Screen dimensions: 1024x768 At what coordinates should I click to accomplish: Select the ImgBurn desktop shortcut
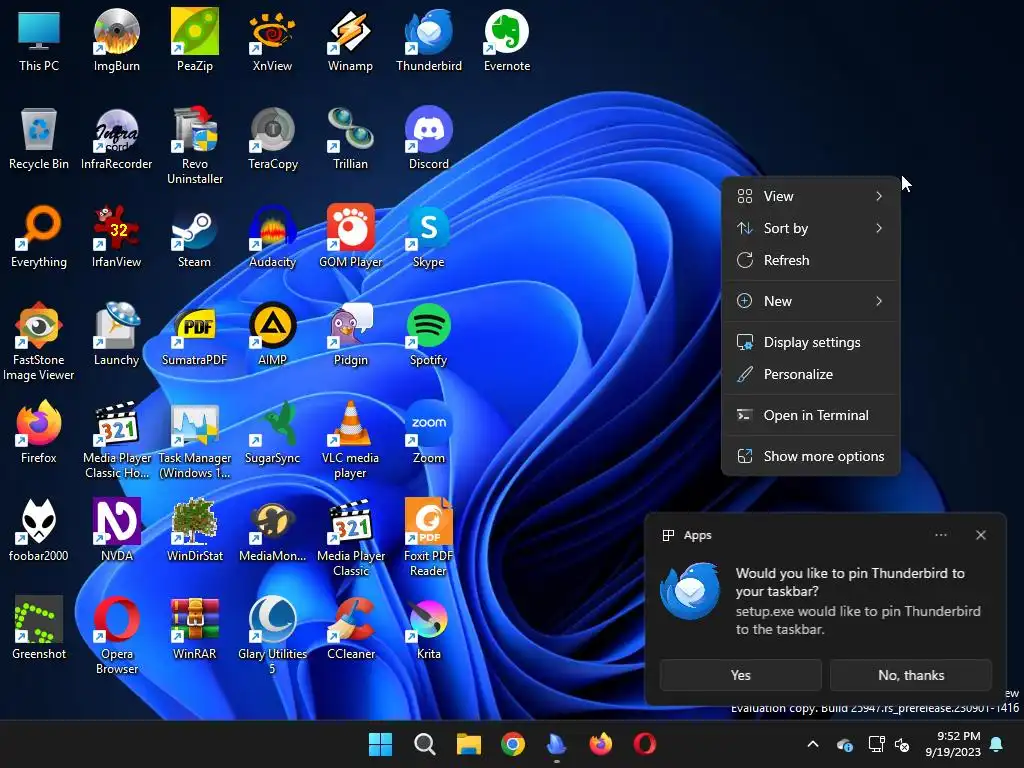click(x=116, y=40)
